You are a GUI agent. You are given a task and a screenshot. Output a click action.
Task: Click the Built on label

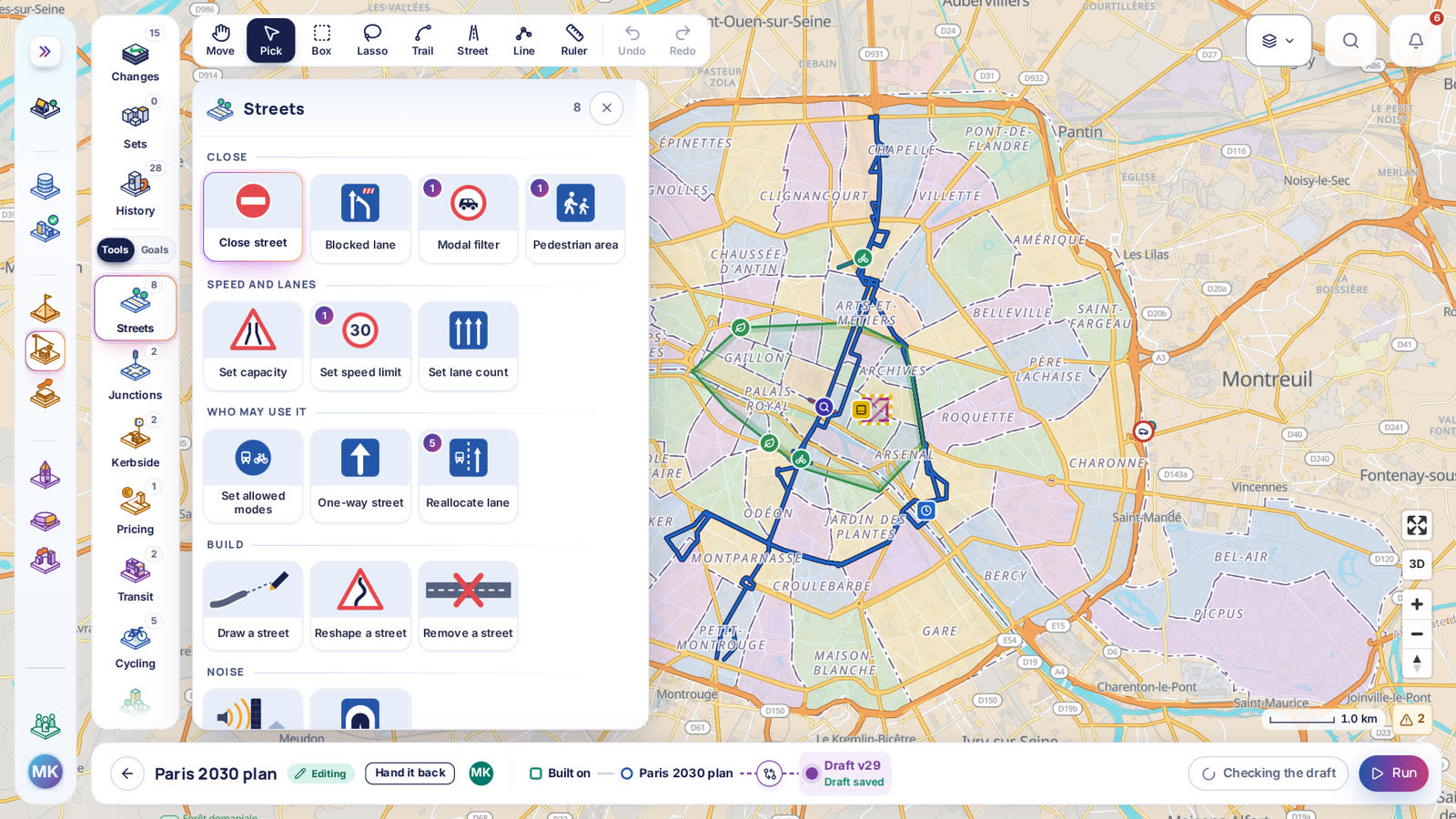coord(560,773)
